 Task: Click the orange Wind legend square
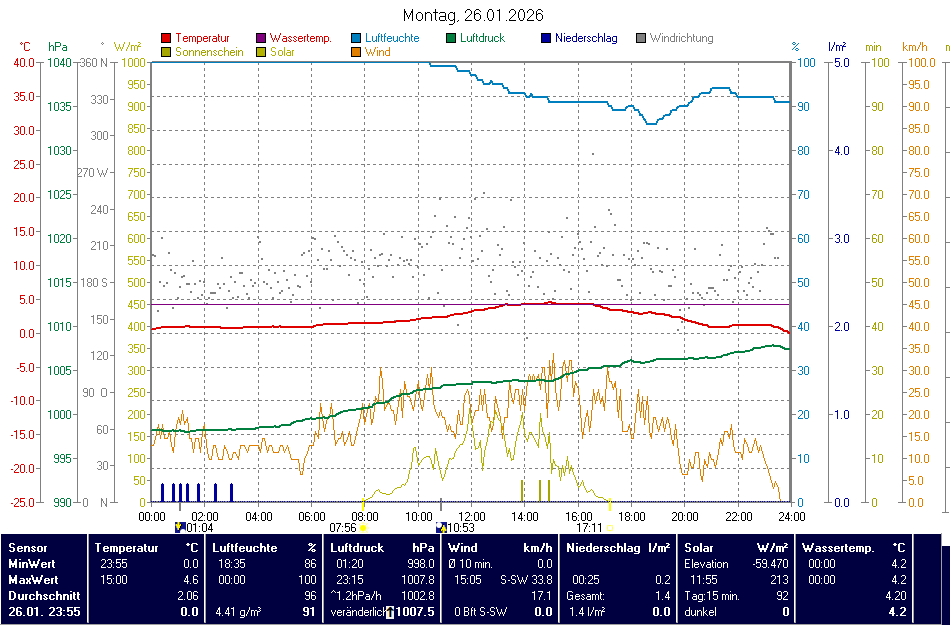click(x=357, y=52)
